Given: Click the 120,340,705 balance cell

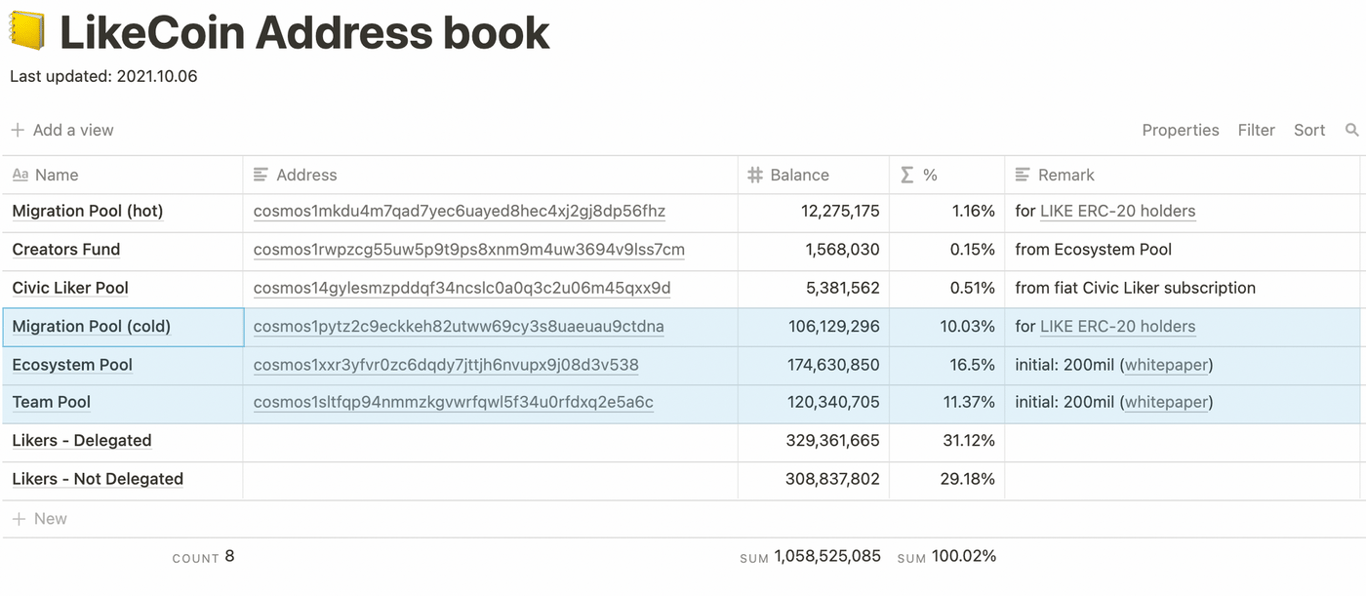Looking at the screenshot, I should (x=813, y=402).
